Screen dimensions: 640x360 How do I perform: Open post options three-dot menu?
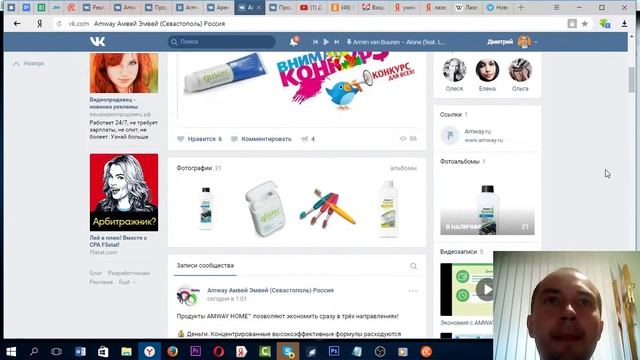tap(413, 291)
